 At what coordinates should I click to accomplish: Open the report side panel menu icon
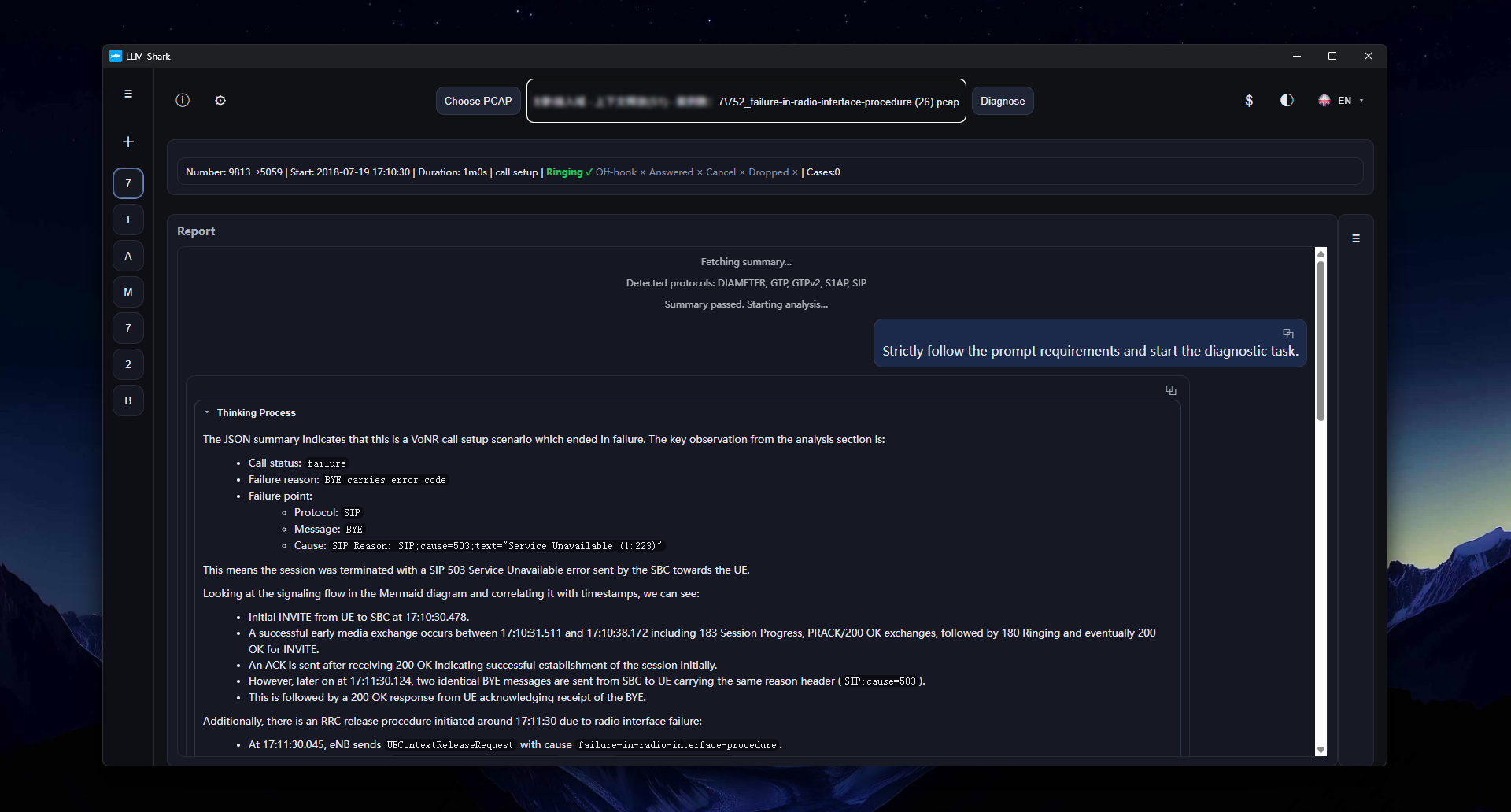pyautogui.click(x=1356, y=238)
